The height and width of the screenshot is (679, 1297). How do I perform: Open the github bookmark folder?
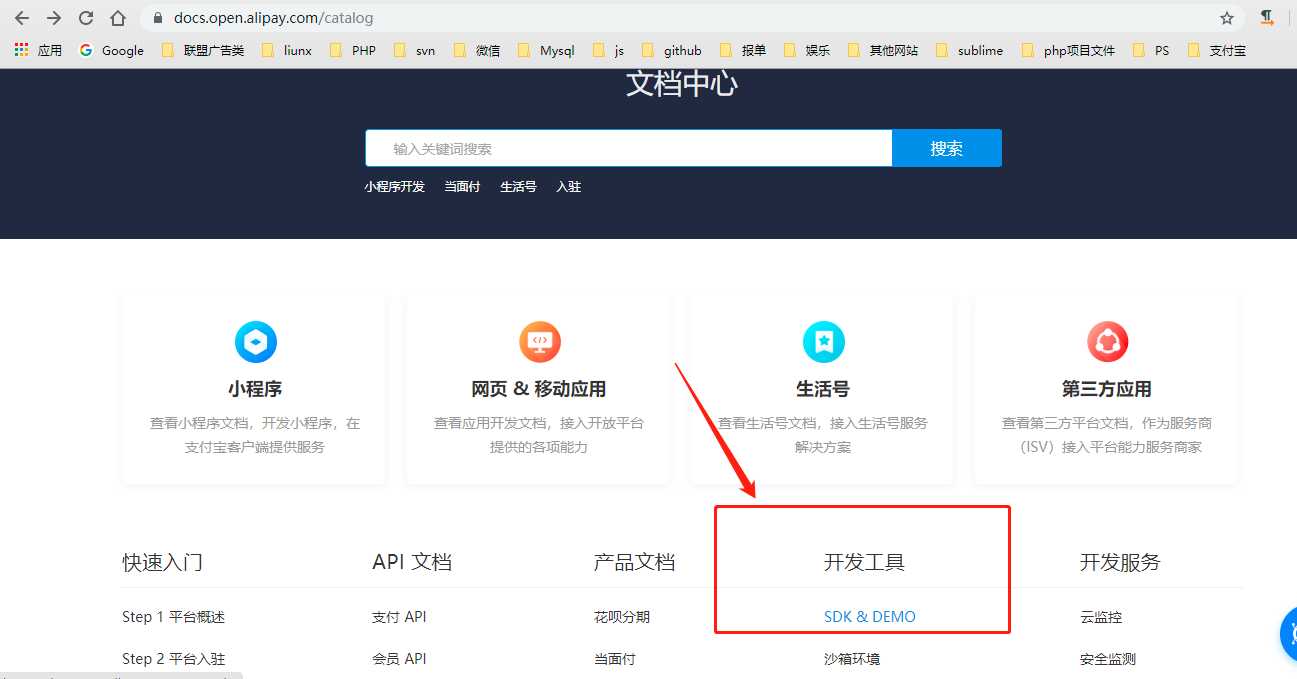point(671,50)
